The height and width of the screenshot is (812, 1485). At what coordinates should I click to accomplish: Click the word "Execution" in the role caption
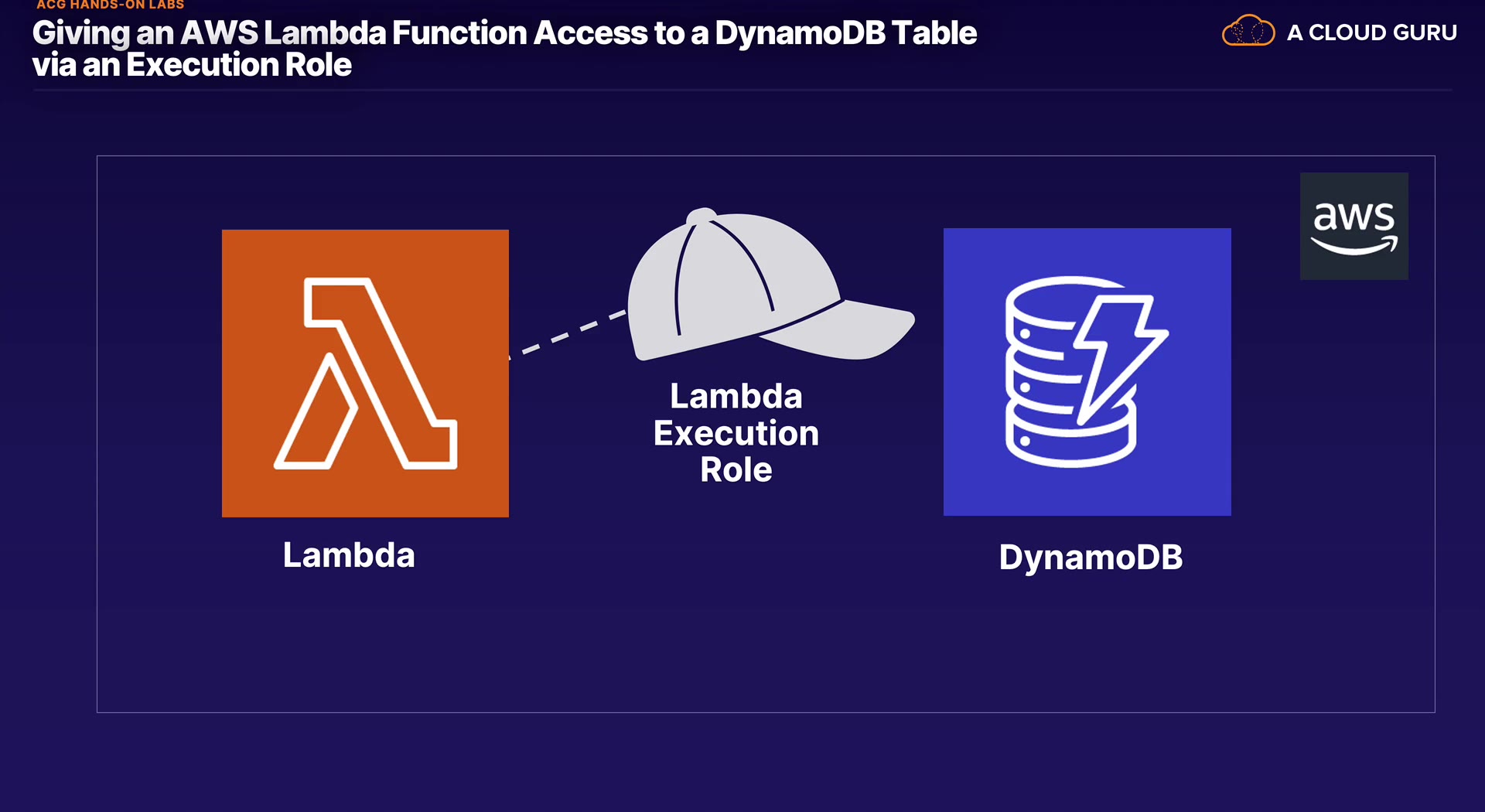coord(736,433)
